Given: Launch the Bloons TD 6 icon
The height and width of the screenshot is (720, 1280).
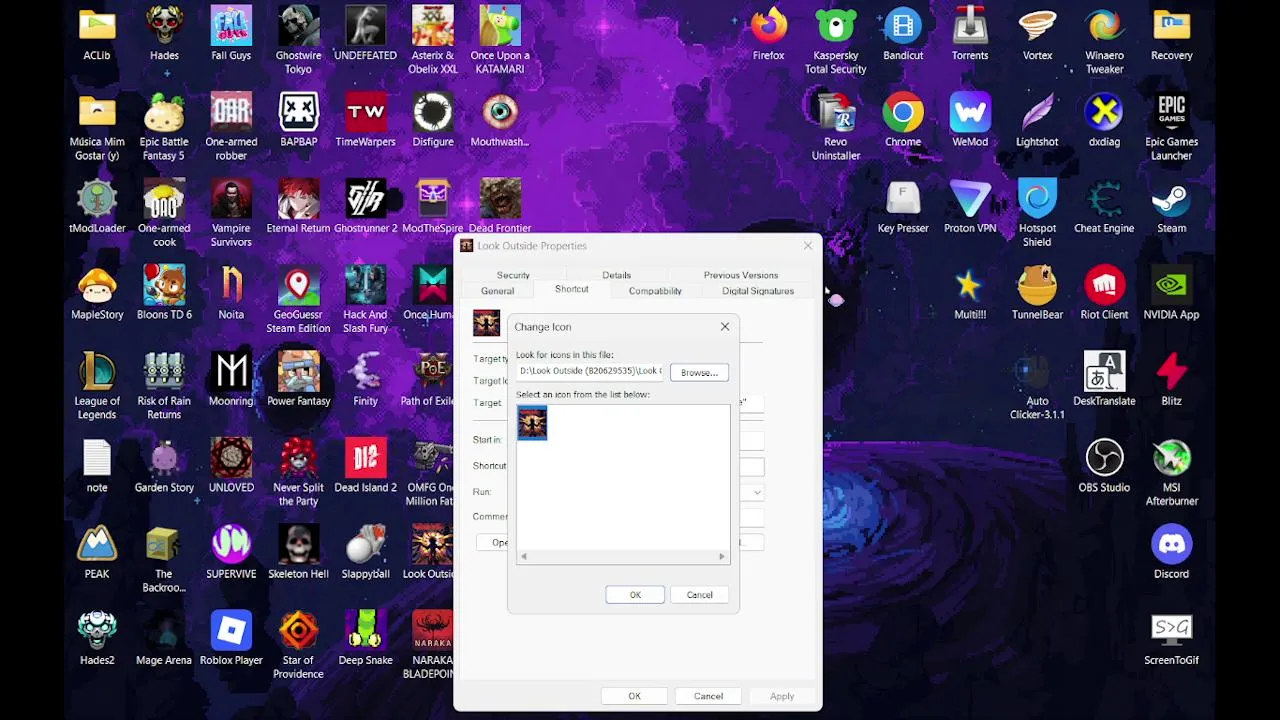Looking at the screenshot, I should tap(164, 293).
